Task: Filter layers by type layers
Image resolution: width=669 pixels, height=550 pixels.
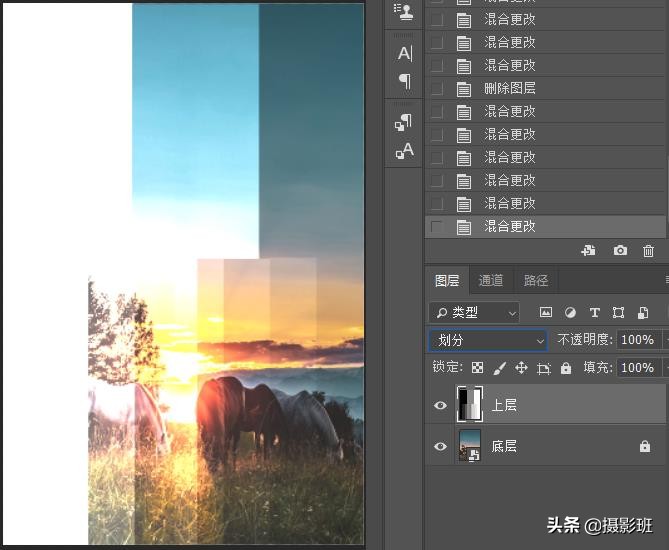Action: (x=594, y=313)
